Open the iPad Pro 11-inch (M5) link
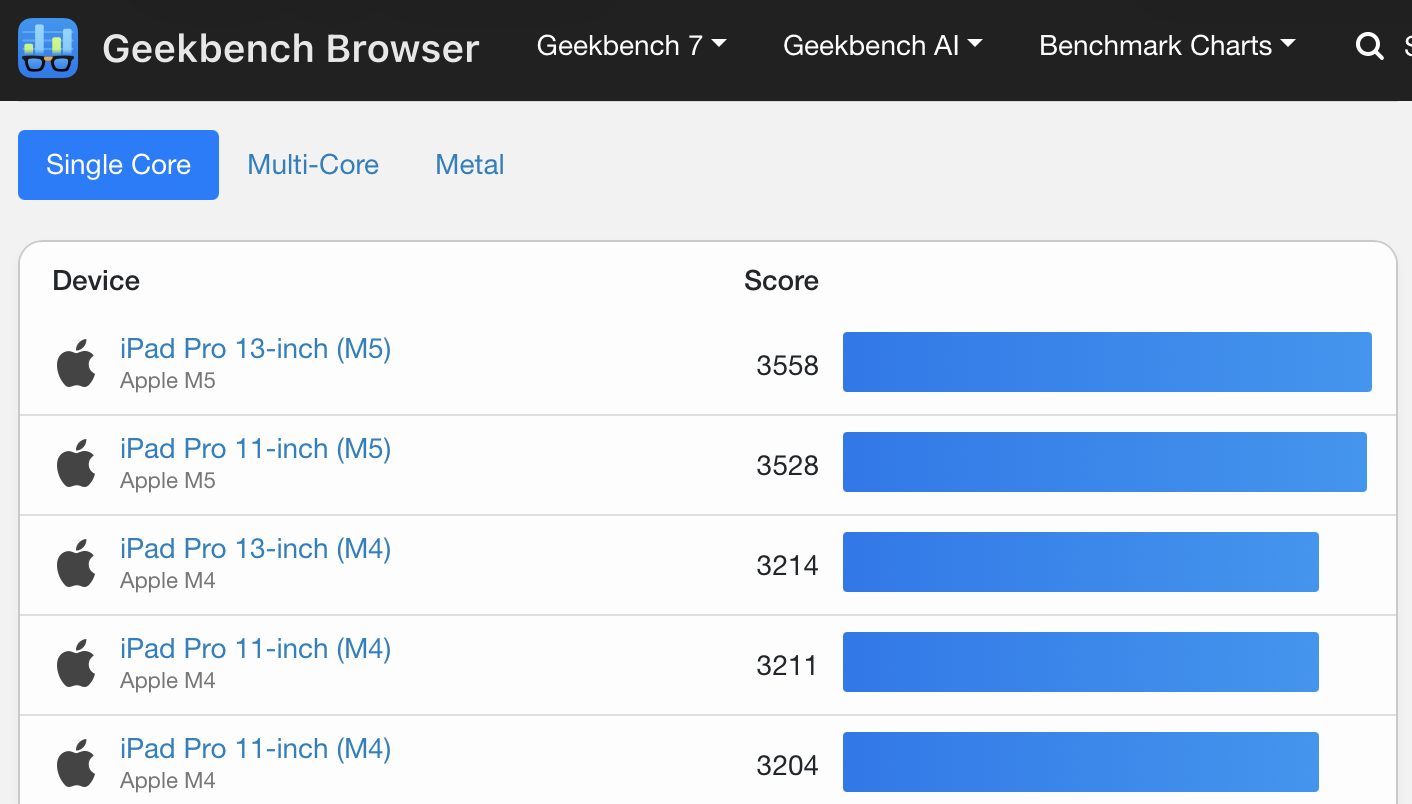This screenshot has width=1412, height=804. (255, 449)
